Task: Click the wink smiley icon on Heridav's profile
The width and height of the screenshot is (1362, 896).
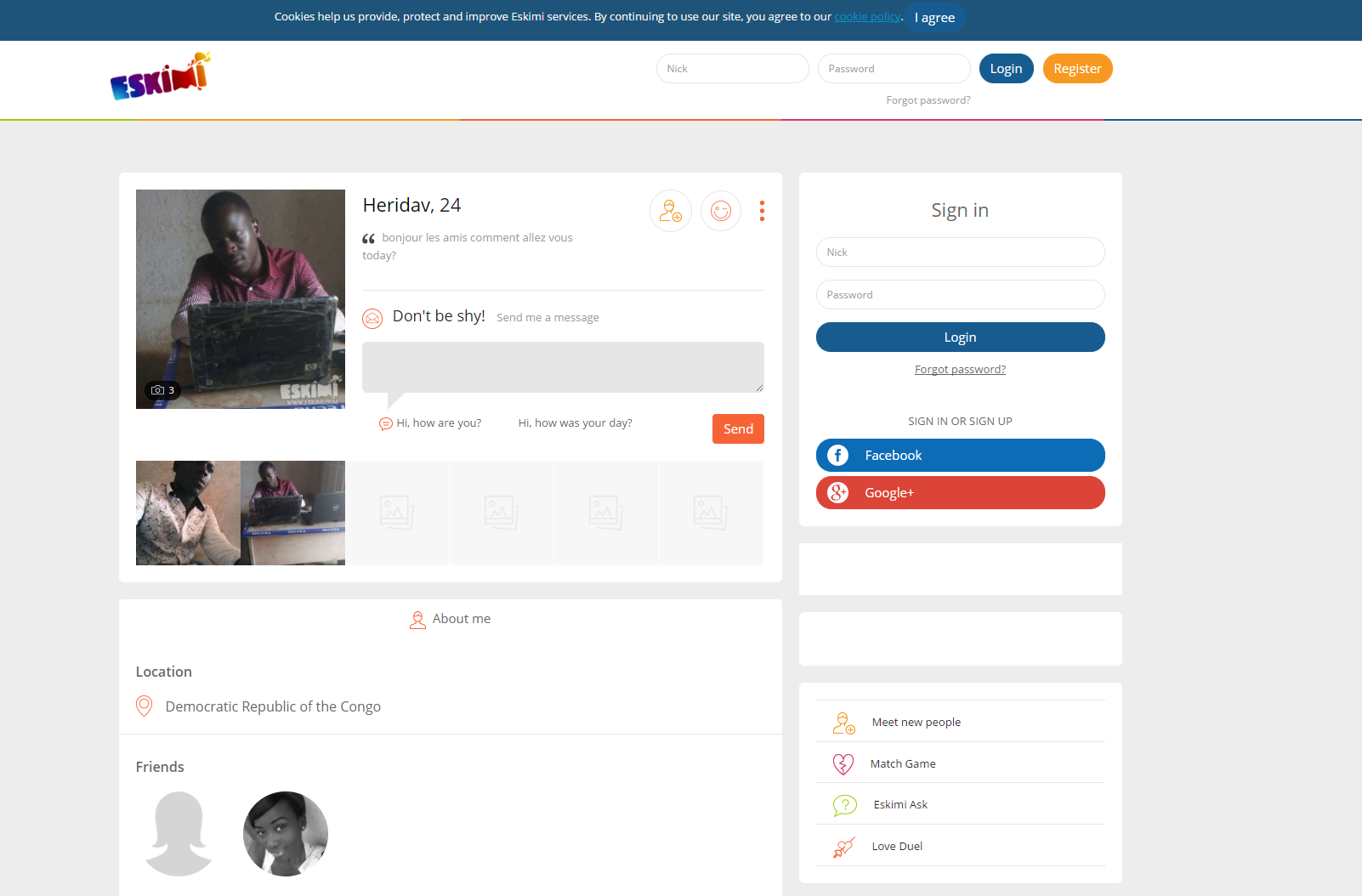Action: click(721, 211)
